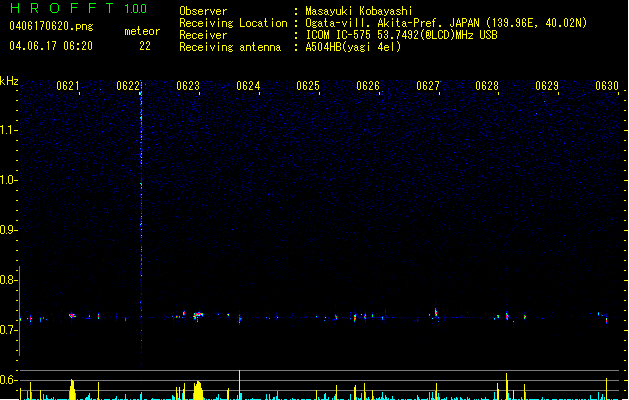
Task: Click the 'Observer' field label
Action: click(203, 11)
